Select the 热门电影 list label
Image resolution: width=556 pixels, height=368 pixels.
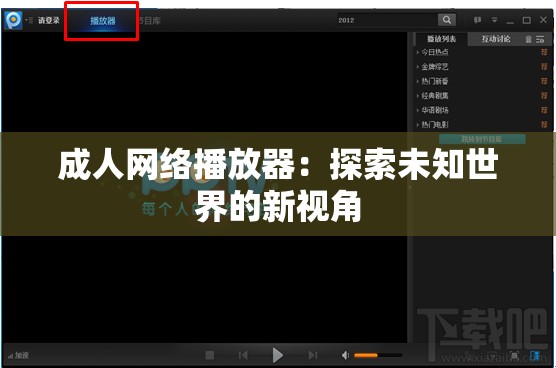tap(435, 125)
